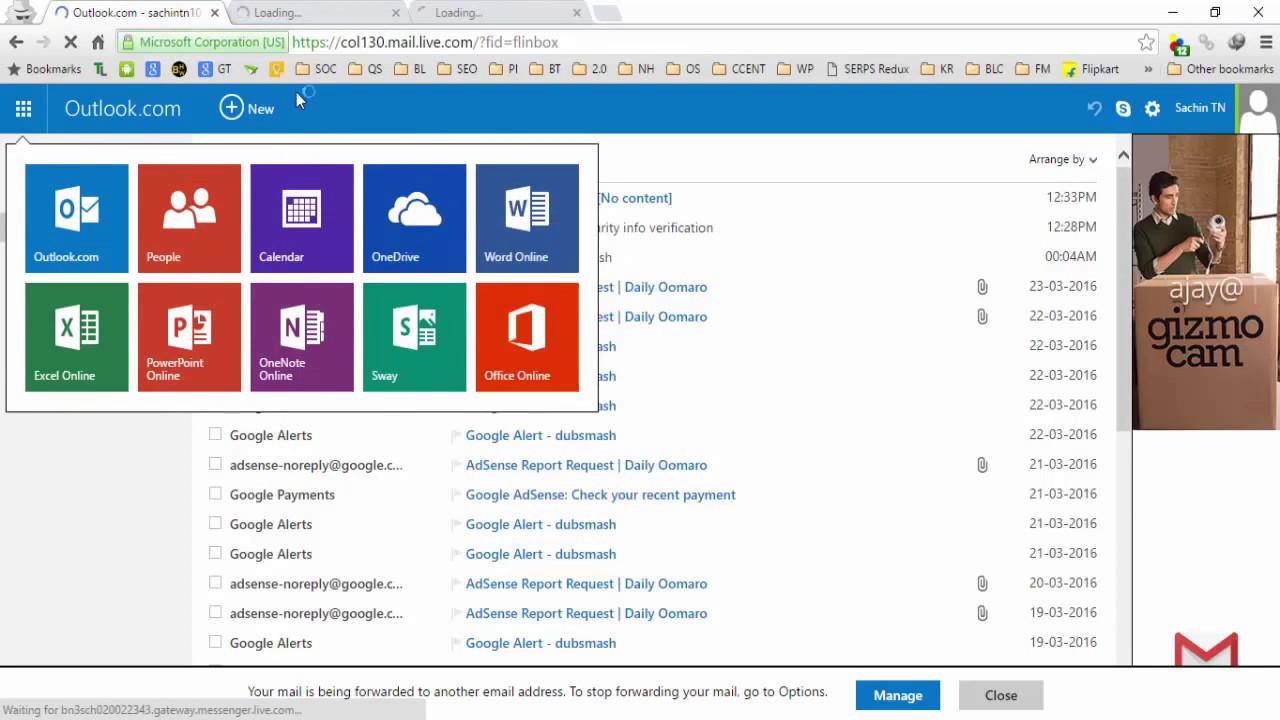This screenshot has width=1280, height=720.
Task: Open the Other bookmarks folder
Action: (x=1220, y=69)
